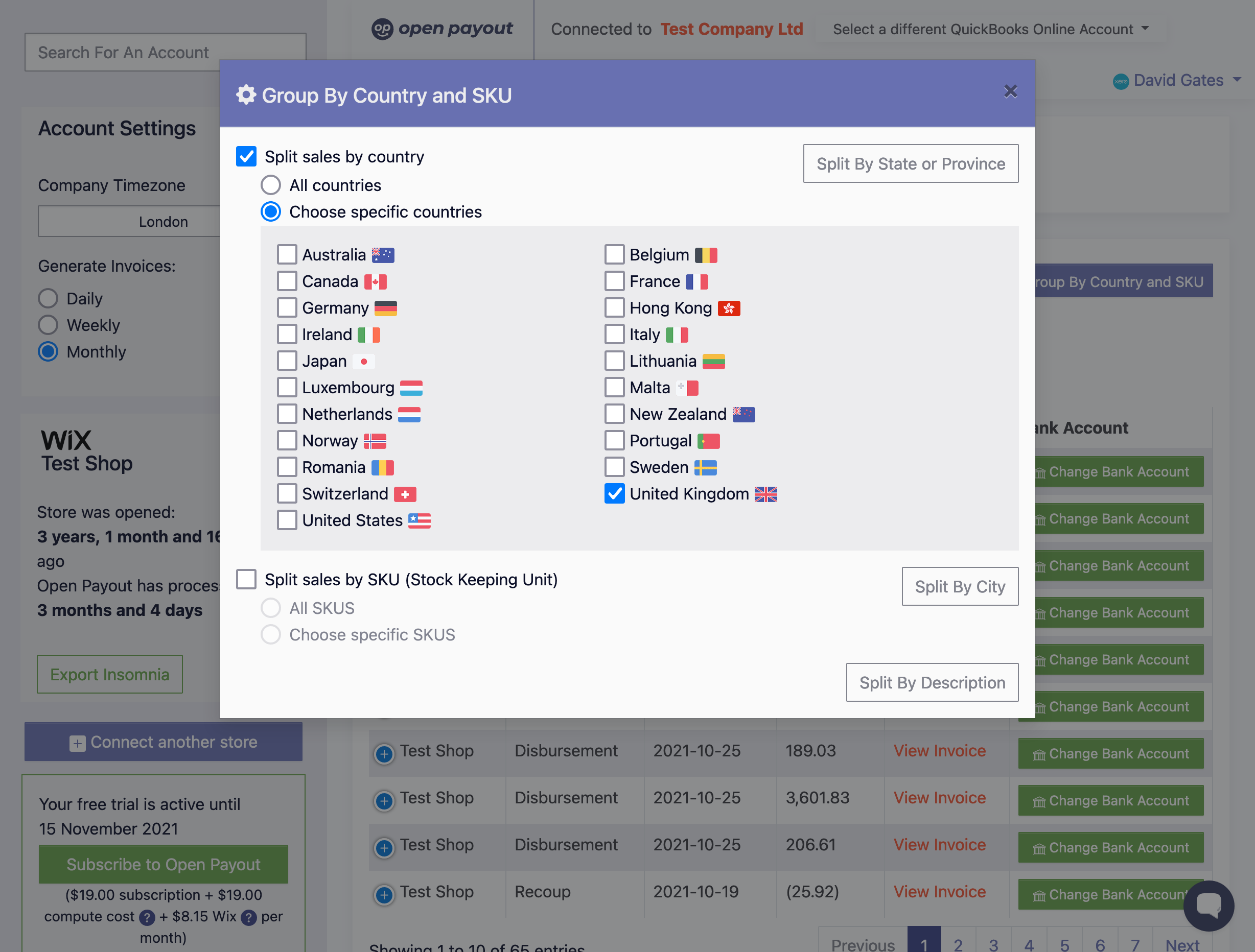Click the Switzerland flag icon
This screenshot has width=1255, height=952.
pos(405,494)
